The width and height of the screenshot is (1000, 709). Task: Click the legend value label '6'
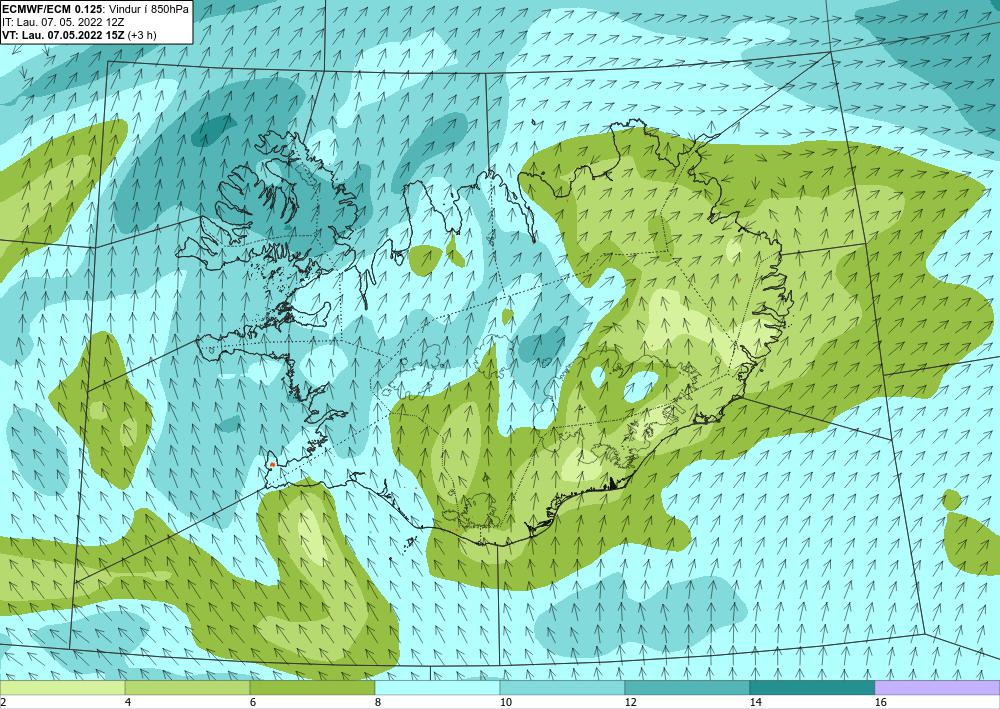(253, 702)
